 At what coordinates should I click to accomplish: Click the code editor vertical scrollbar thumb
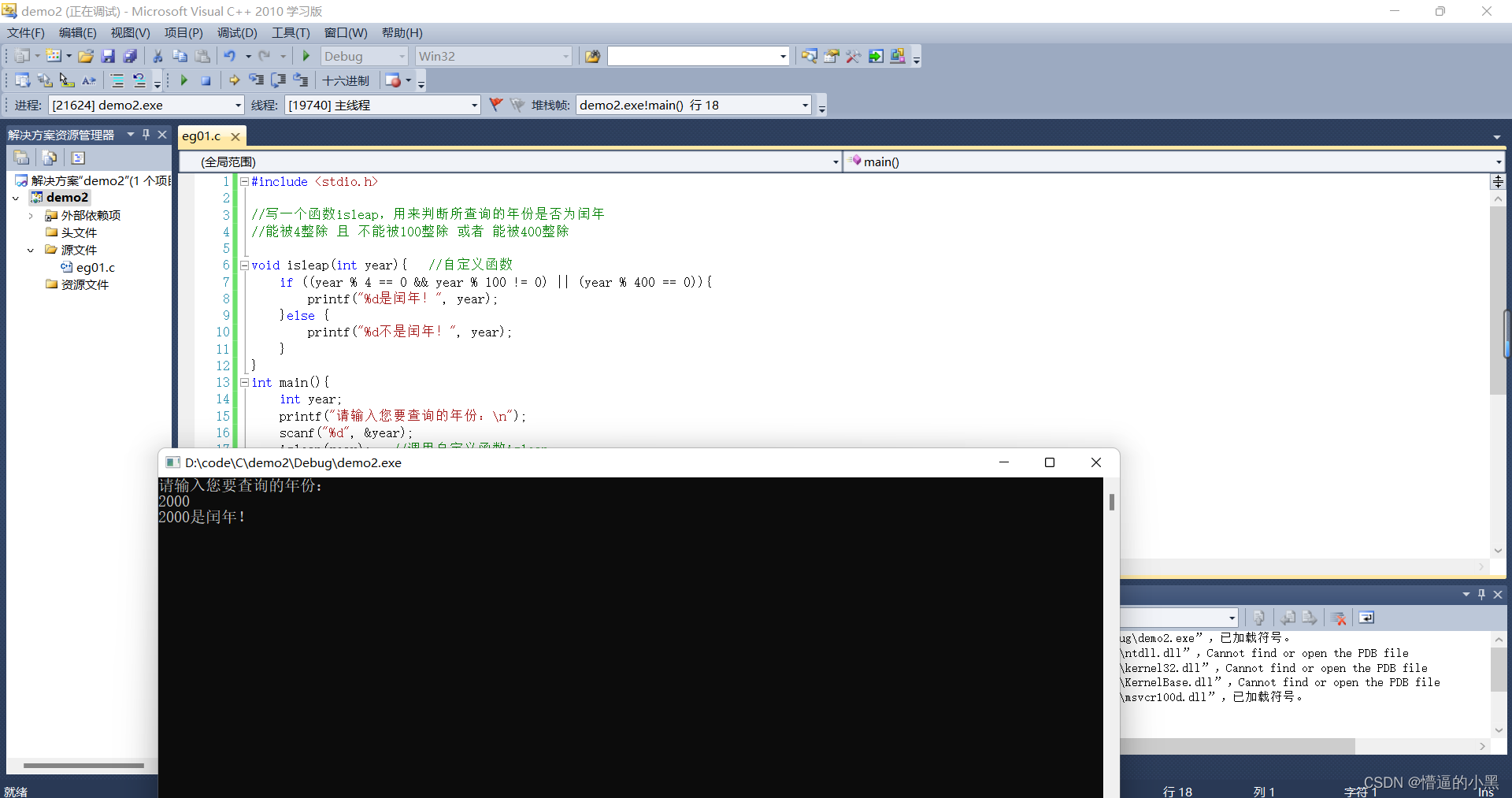[x=1497, y=300]
